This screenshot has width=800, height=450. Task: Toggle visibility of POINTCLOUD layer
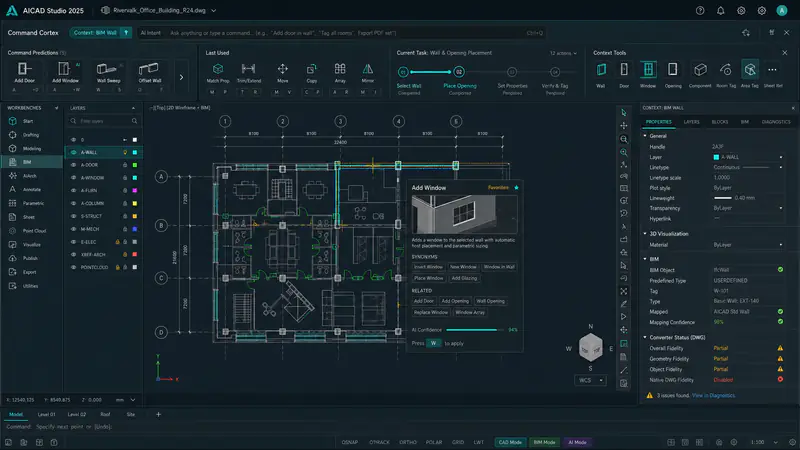pyautogui.click(x=73, y=267)
